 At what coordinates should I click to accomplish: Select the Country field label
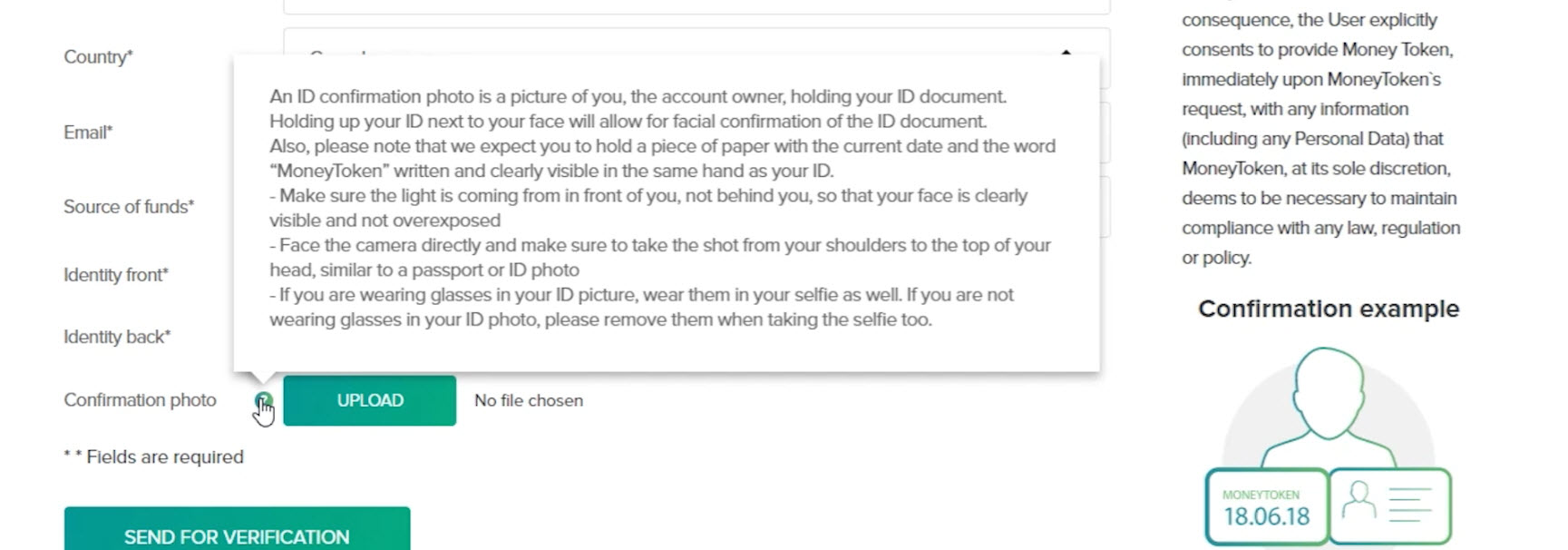point(98,56)
